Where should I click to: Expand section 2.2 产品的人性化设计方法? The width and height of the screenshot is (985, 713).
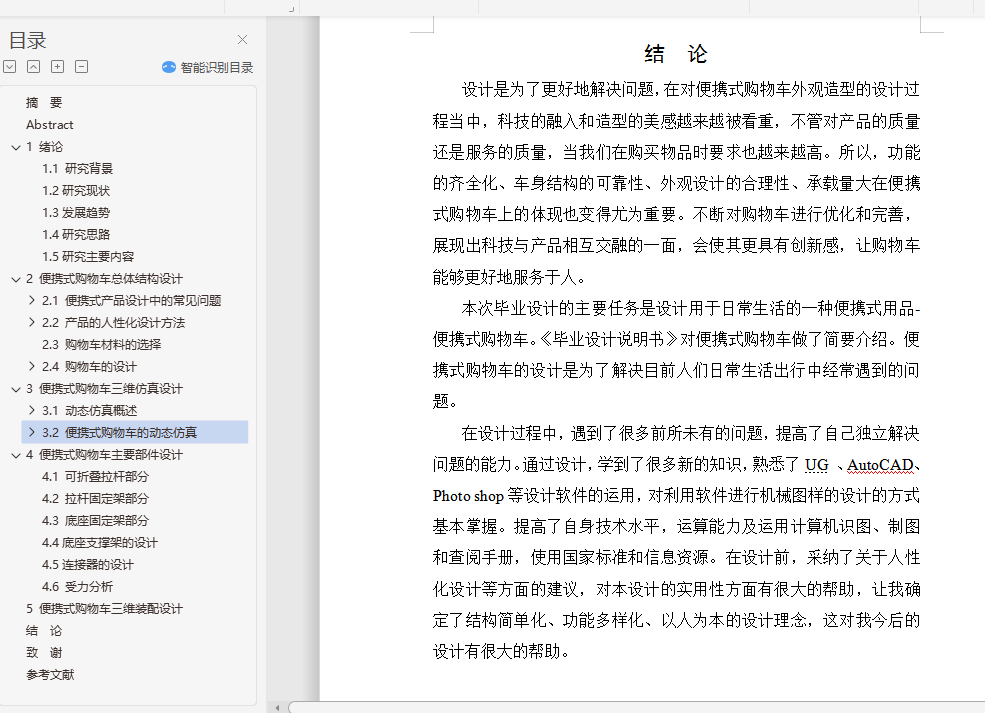[x=31, y=322]
